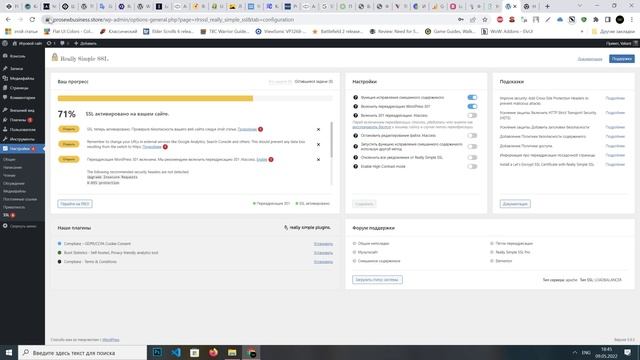Screen dimensions: 640x360
Task: Dismiss the third progress notice with X
Action: click(x=318, y=160)
